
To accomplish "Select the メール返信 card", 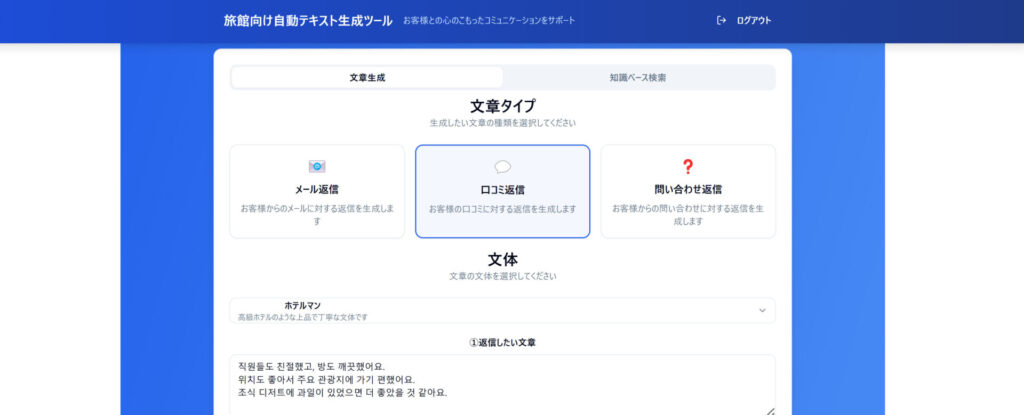I will point(317,191).
